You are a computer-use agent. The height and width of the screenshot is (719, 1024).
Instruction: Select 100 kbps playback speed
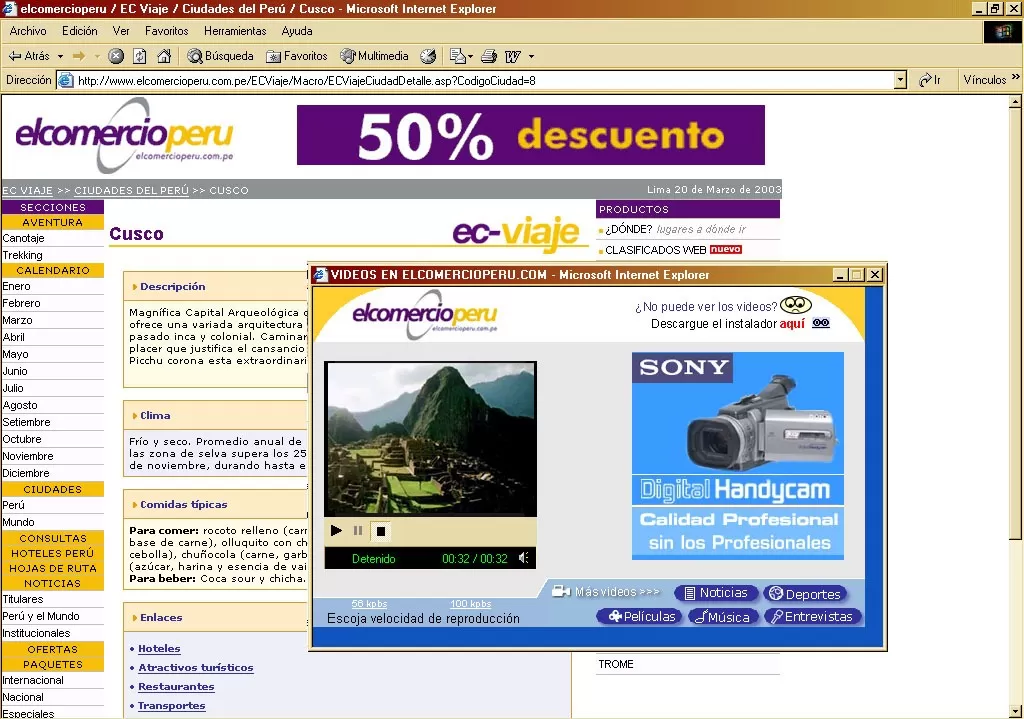point(470,604)
